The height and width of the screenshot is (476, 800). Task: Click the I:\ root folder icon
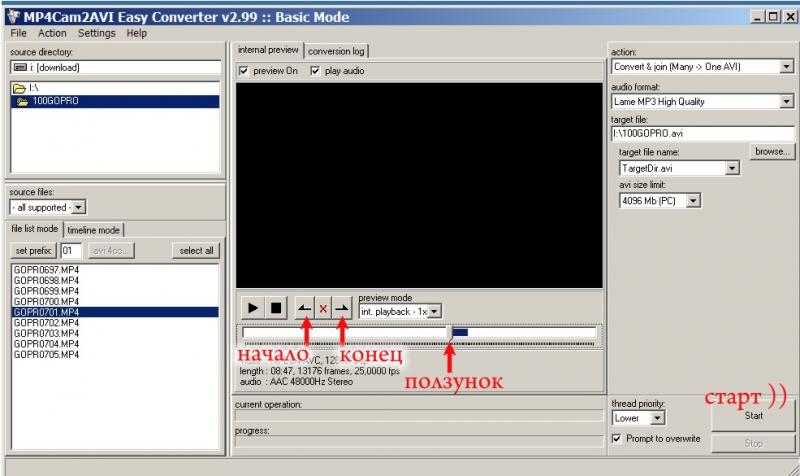point(19,89)
